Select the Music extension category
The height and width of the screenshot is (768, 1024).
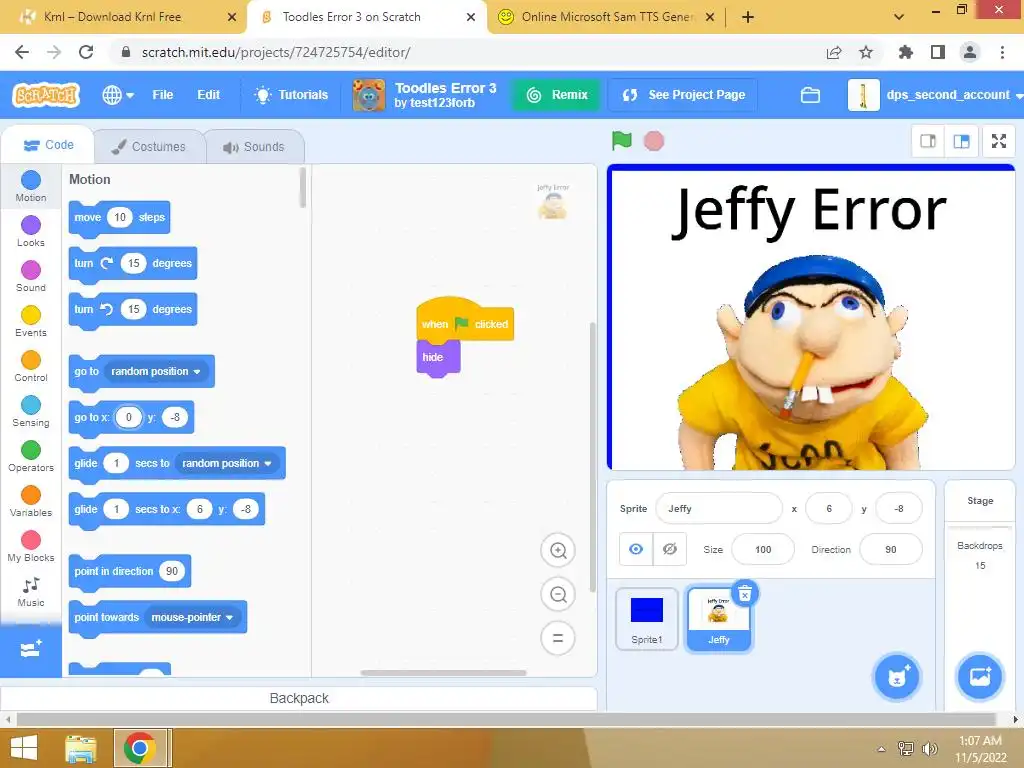[x=31, y=592]
